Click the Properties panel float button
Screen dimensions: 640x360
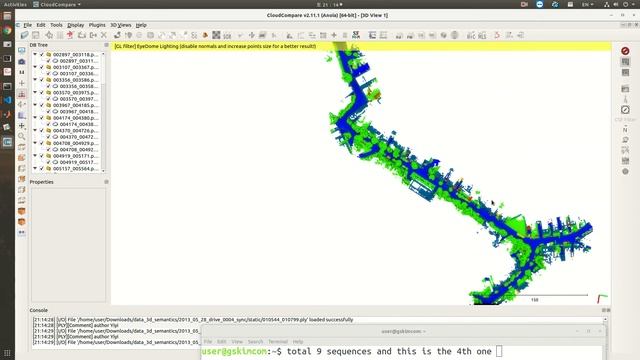coord(107,182)
